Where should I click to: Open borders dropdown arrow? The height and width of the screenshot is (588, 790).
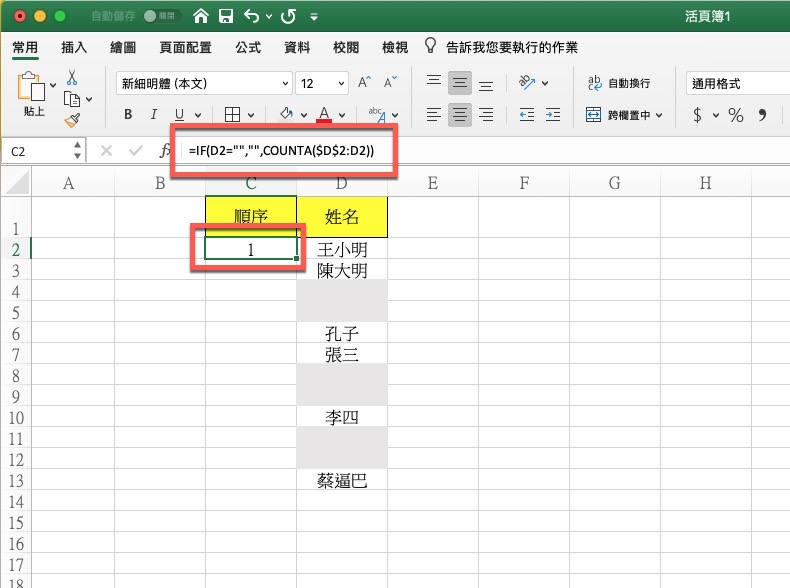251,115
